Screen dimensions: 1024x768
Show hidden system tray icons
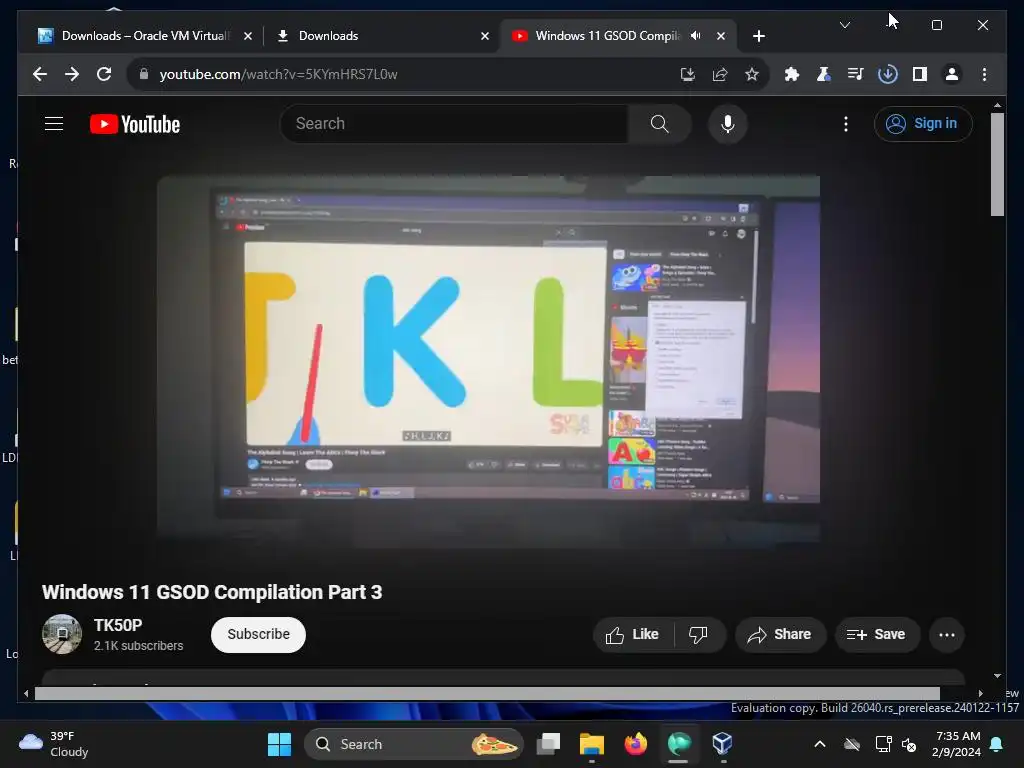[820, 744]
